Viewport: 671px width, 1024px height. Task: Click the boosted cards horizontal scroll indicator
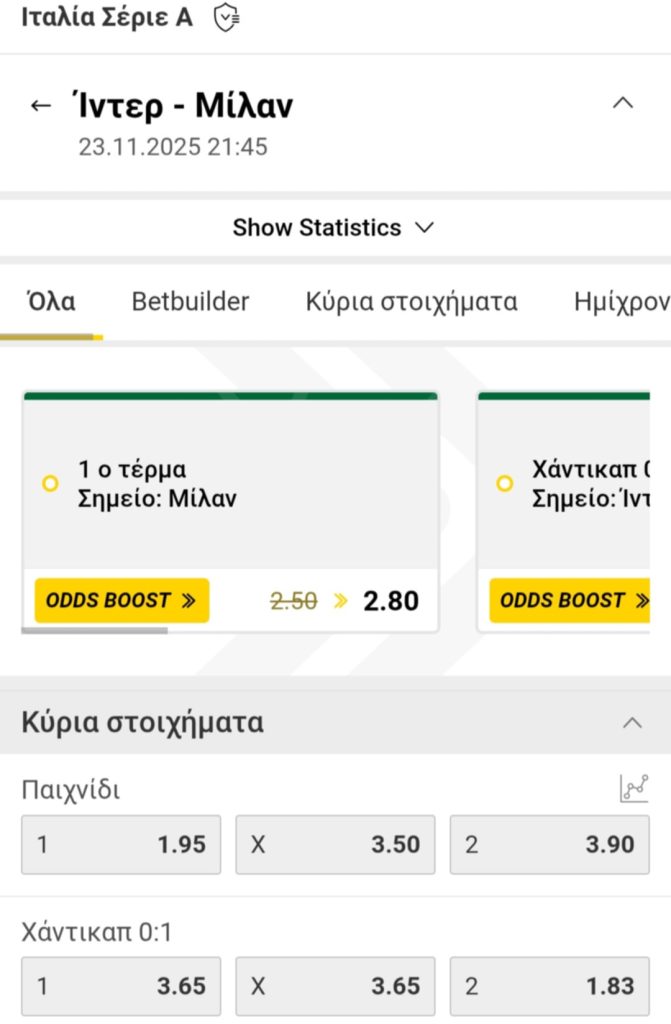pos(95,631)
